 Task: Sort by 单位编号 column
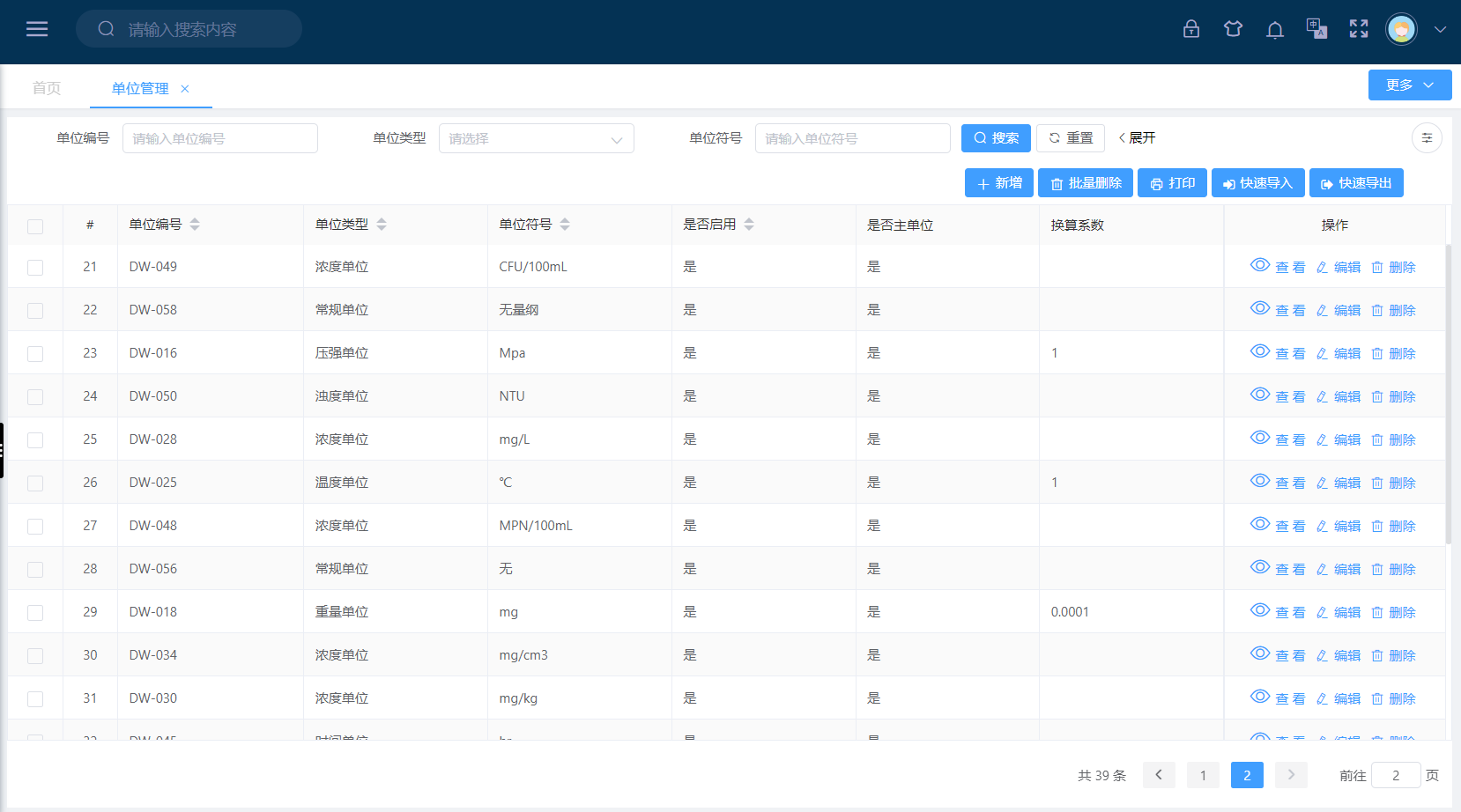click(195, 225)
